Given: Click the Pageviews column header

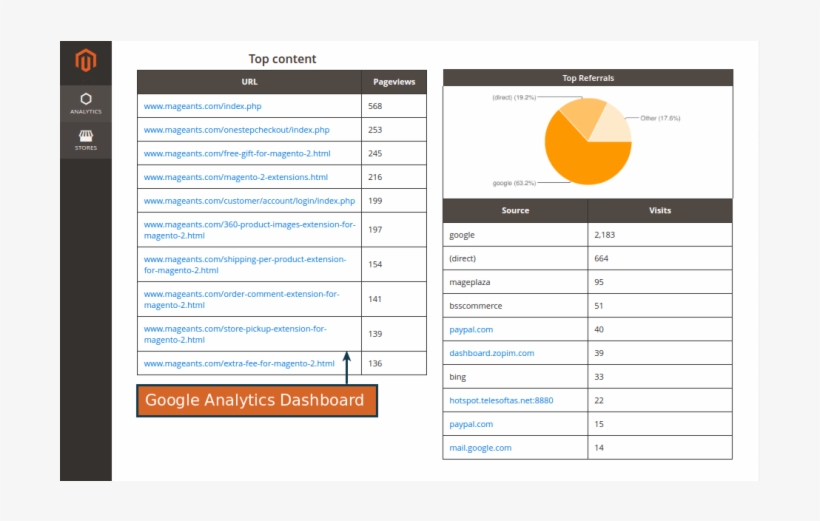Looking at the screenshot, I should click(394, 82).
